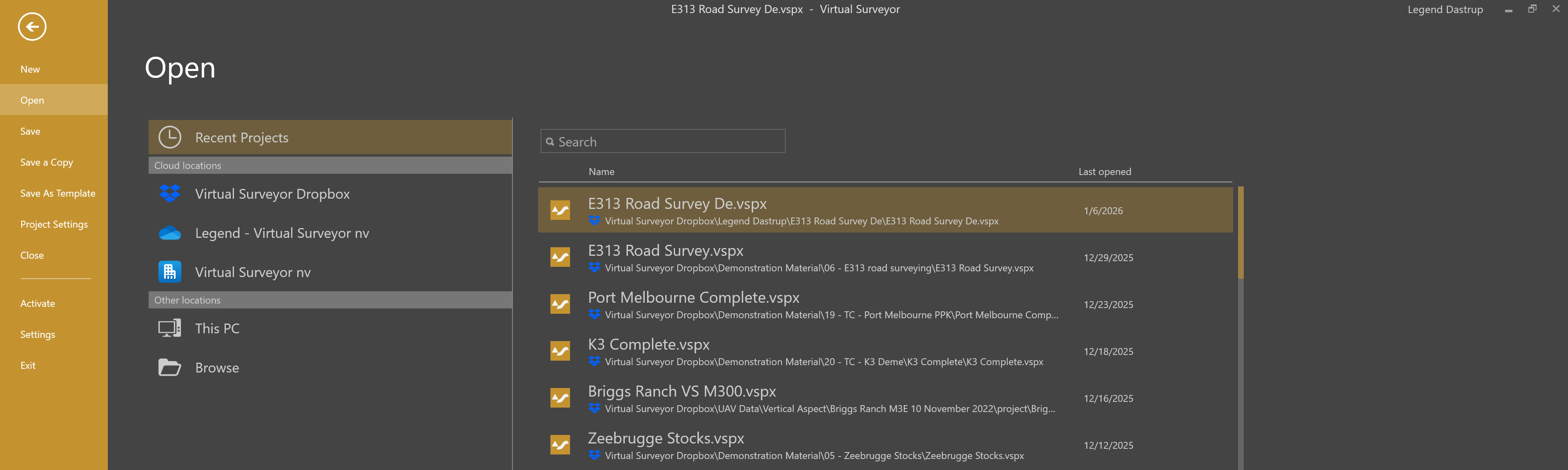Click the Browse folder icon
The width and height of the screenshot is (1568, 470).
170,368
